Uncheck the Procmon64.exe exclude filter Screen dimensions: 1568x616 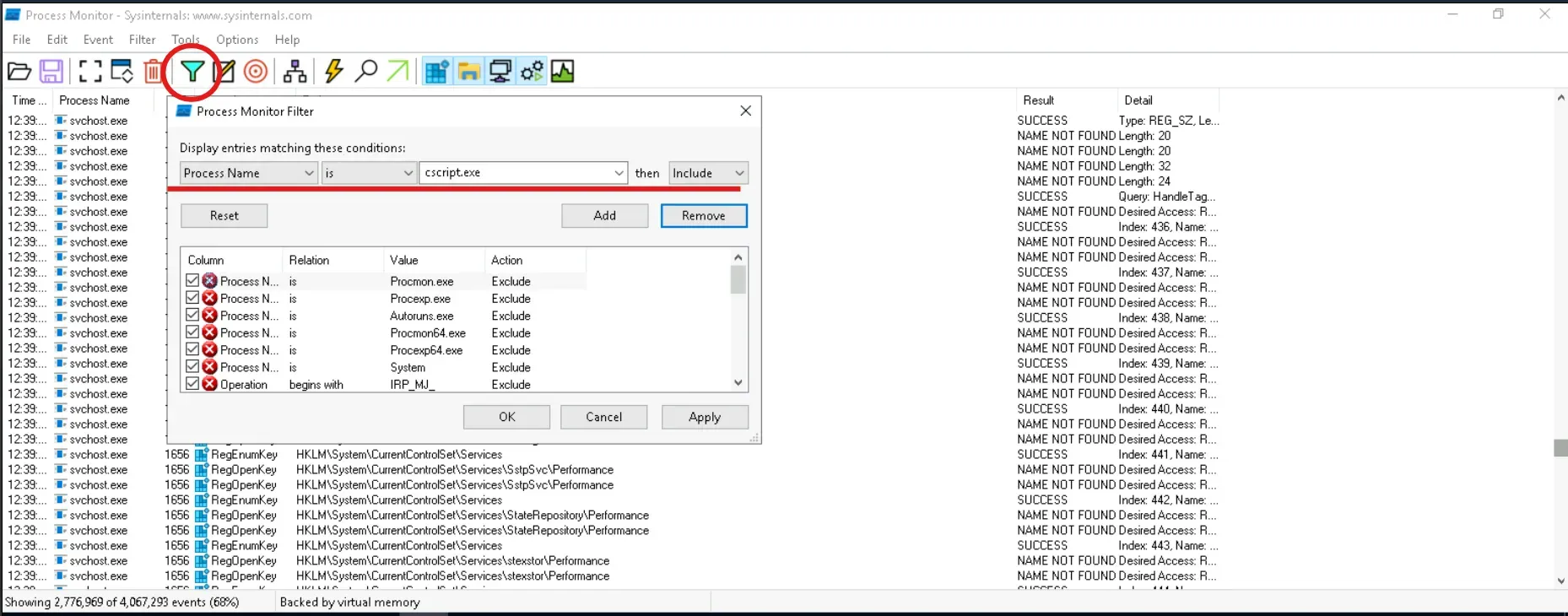(x=192, y=332)
